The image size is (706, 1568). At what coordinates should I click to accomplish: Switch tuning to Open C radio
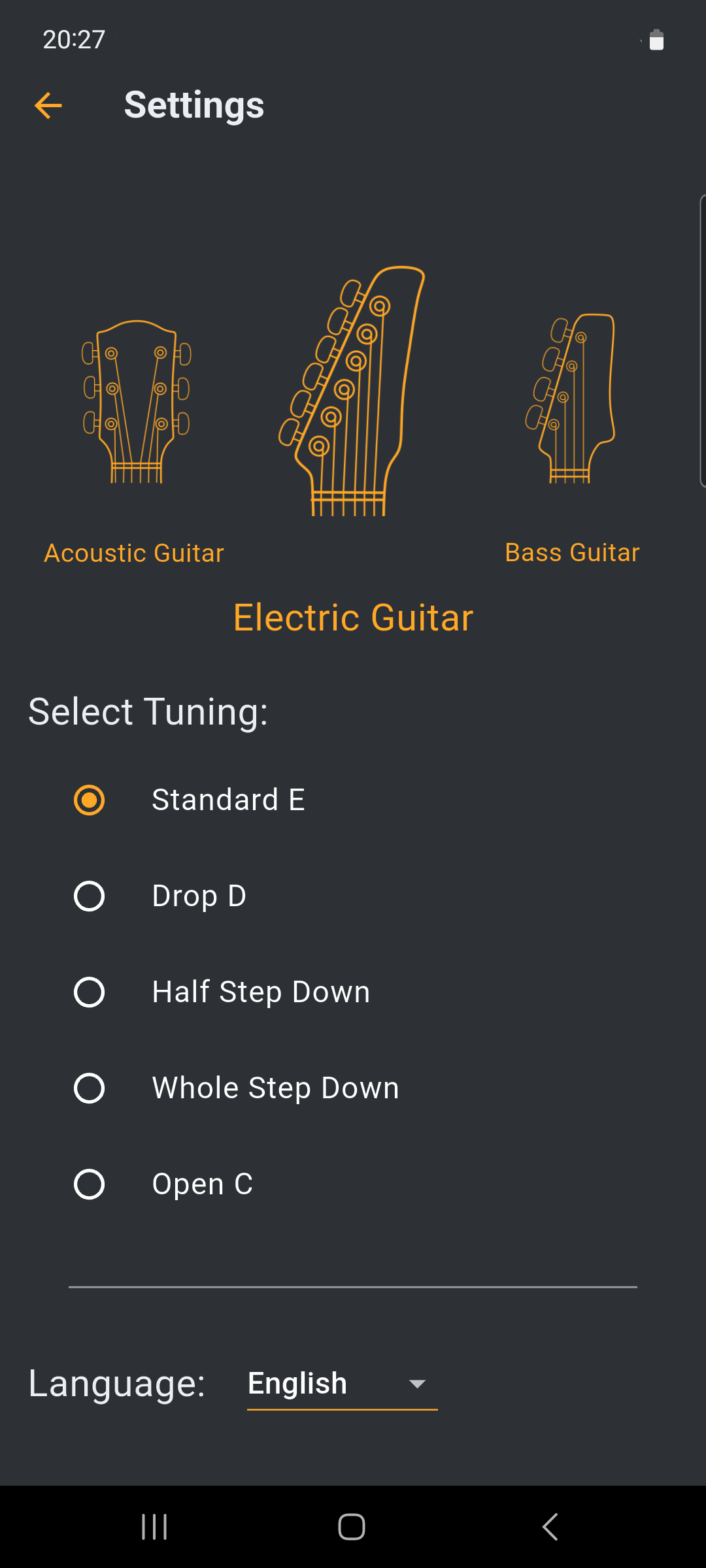90,1184
